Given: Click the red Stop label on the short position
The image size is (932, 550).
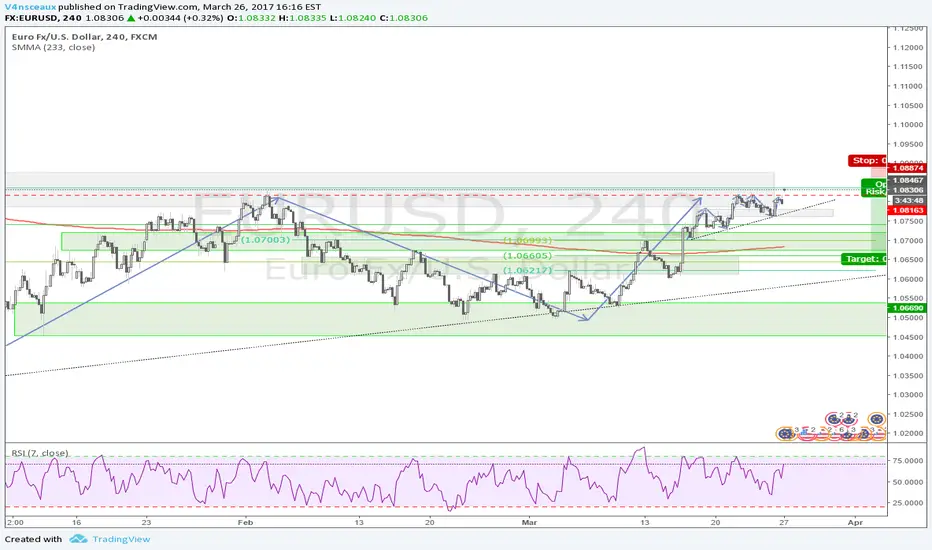Looking at the screenshot, I should pyautogui.click(x=867, y=161).
